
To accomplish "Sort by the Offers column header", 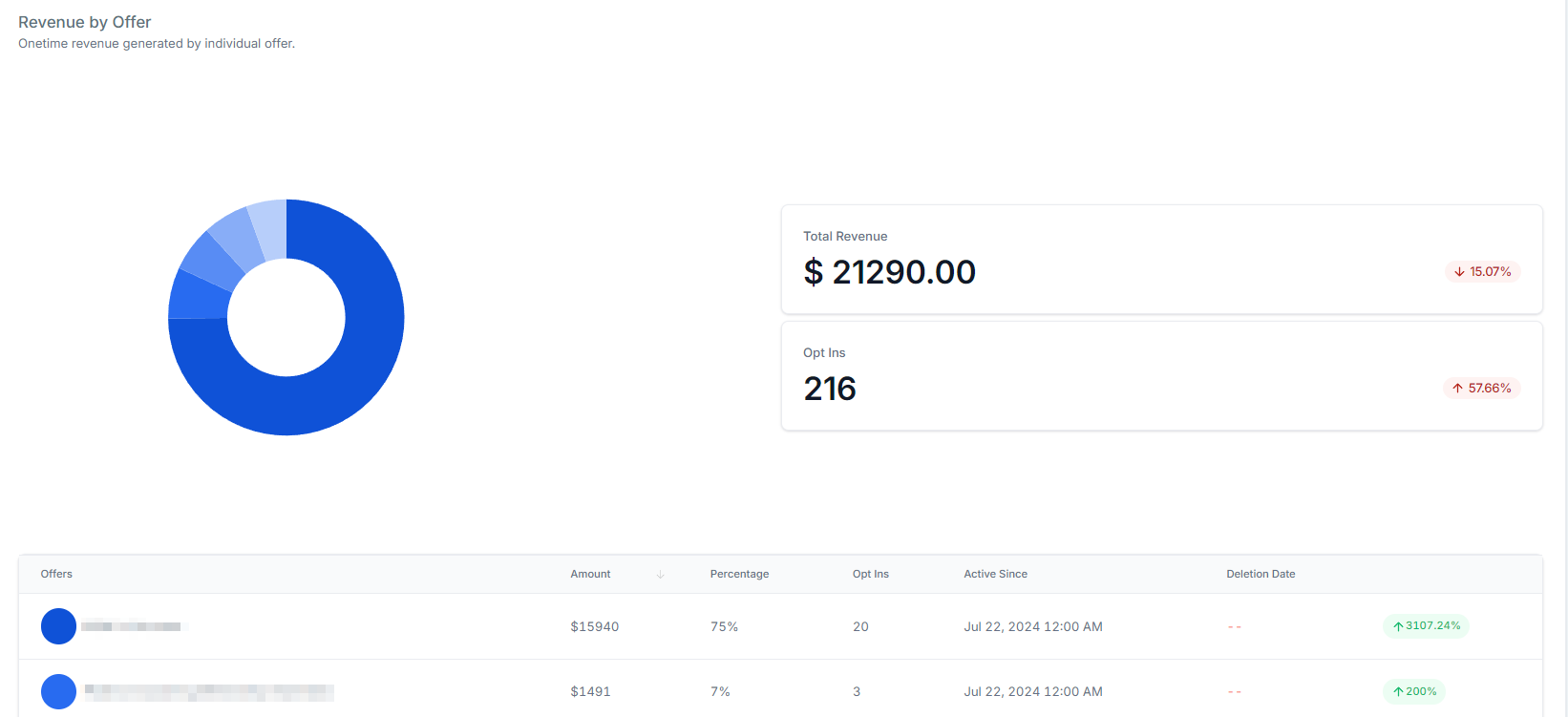I will click(x=56, y=574).
